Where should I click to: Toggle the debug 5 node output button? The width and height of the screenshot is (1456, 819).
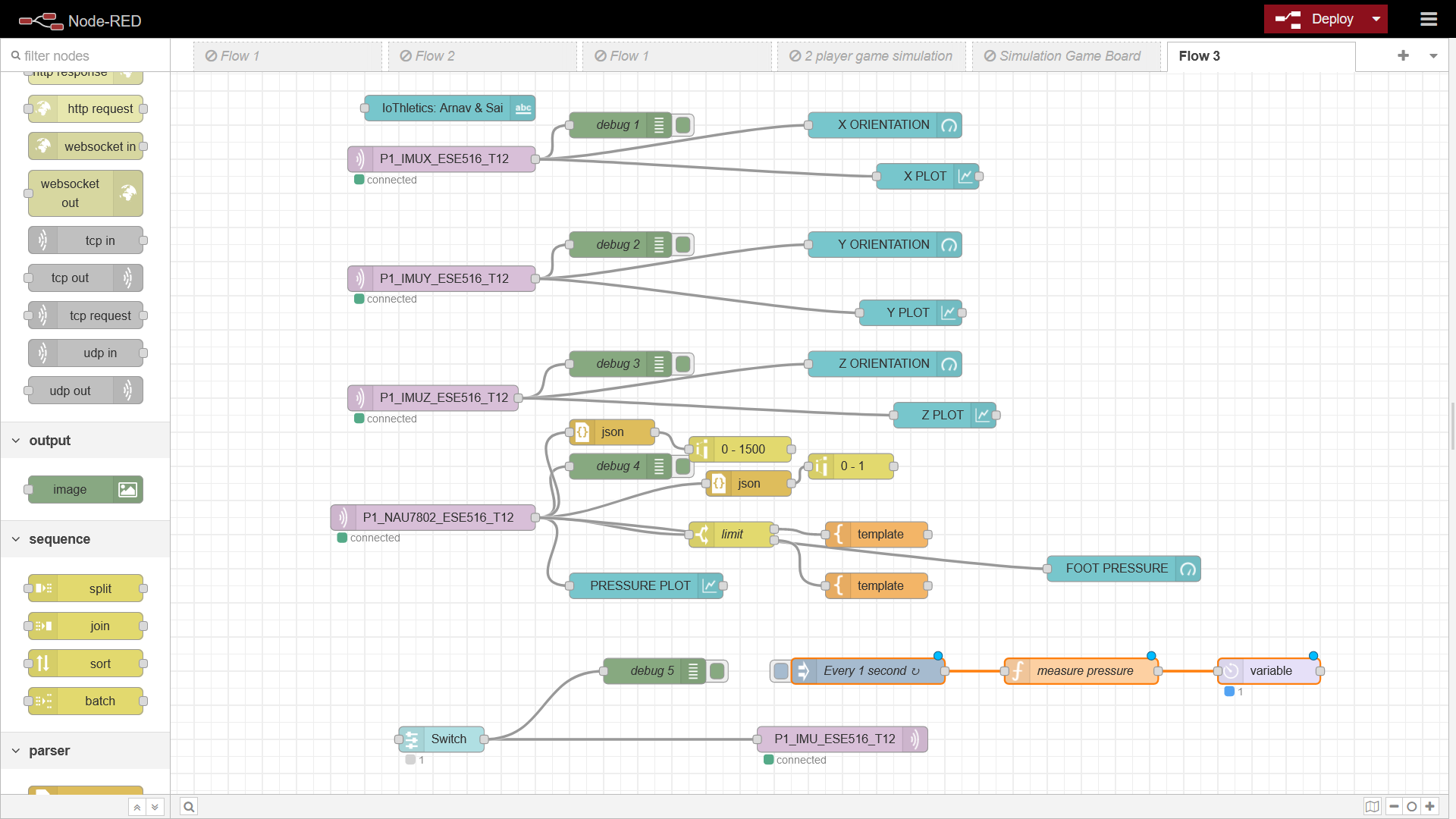(717, 671)
